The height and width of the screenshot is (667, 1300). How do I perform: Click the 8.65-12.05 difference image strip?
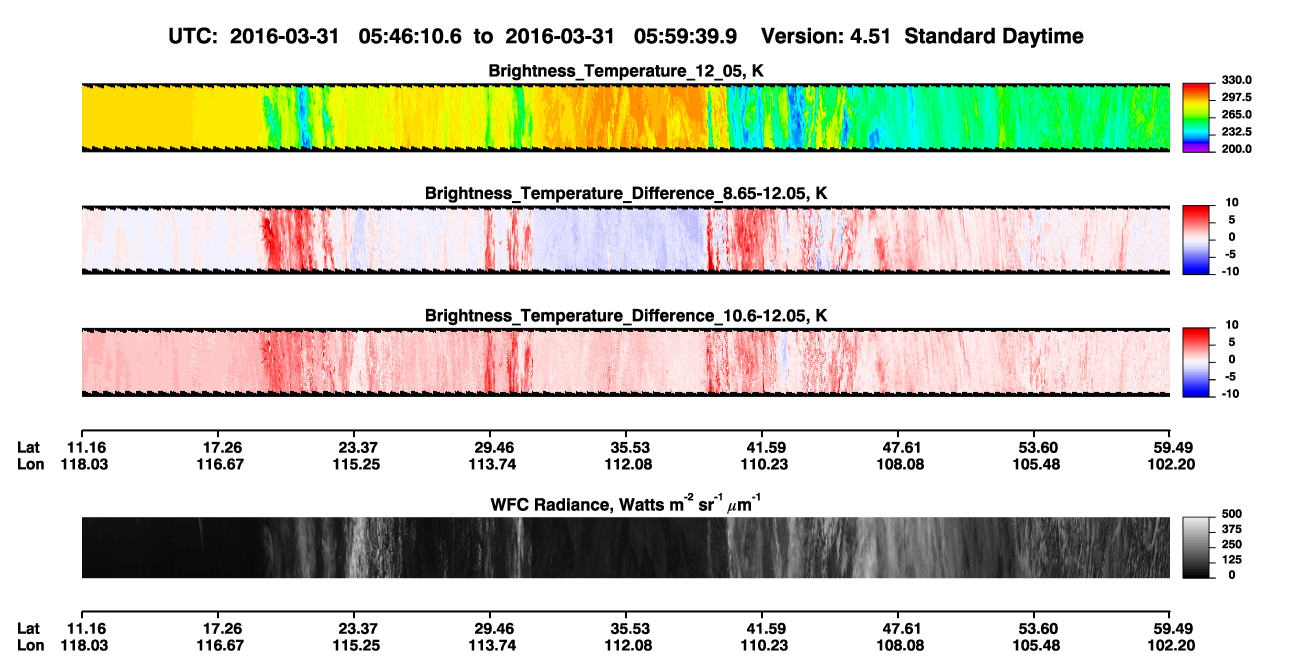pos(625,240)
